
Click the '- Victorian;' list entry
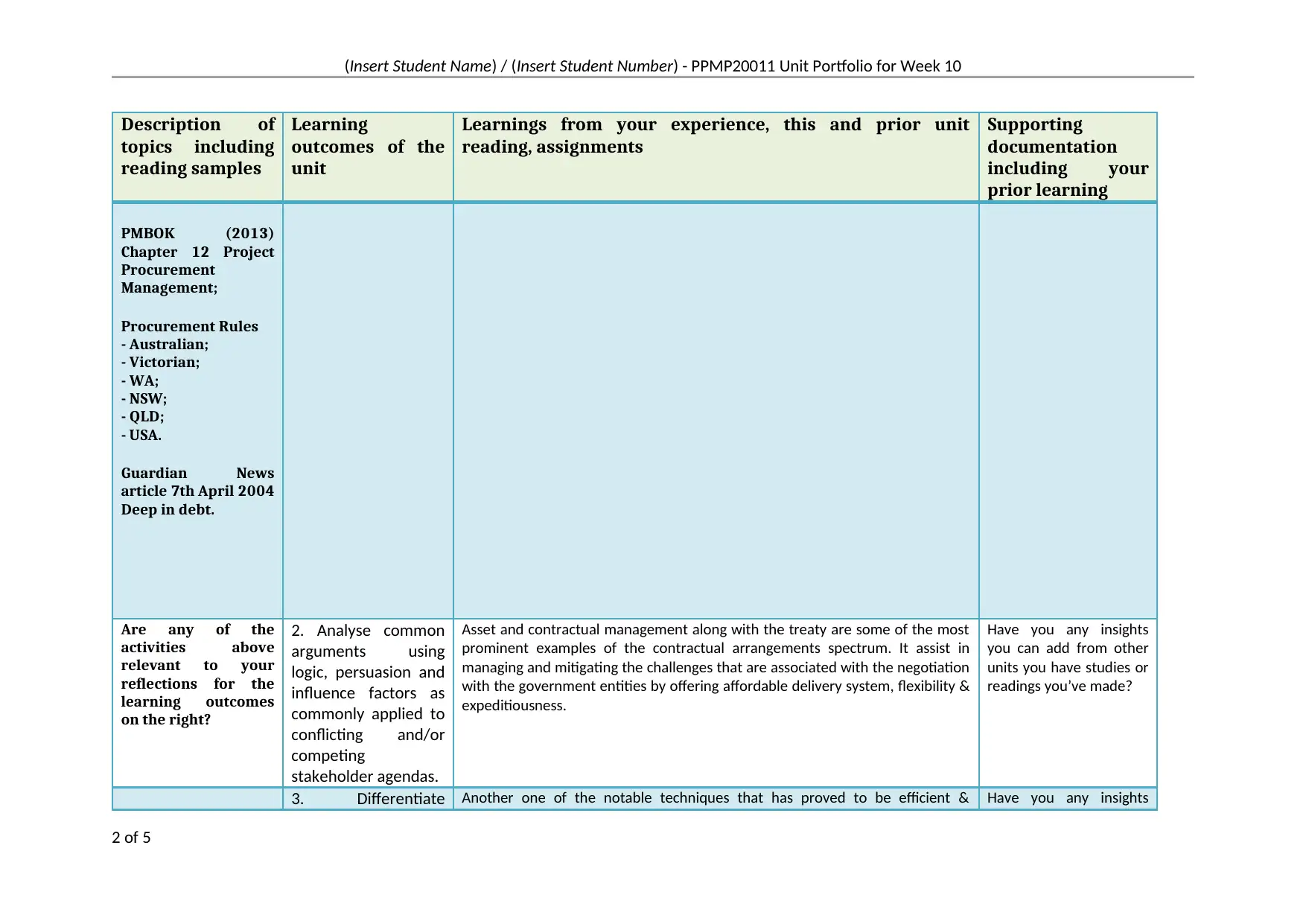160,362
